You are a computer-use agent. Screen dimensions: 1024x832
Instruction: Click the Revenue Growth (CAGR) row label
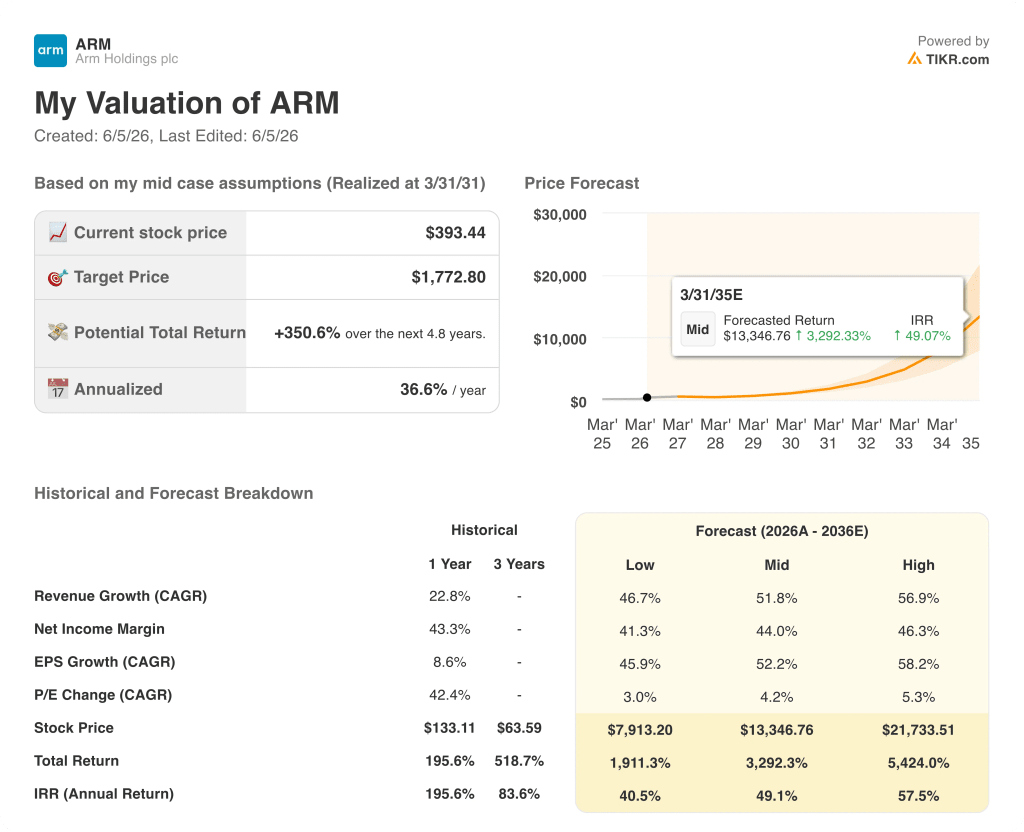(120, 596)
